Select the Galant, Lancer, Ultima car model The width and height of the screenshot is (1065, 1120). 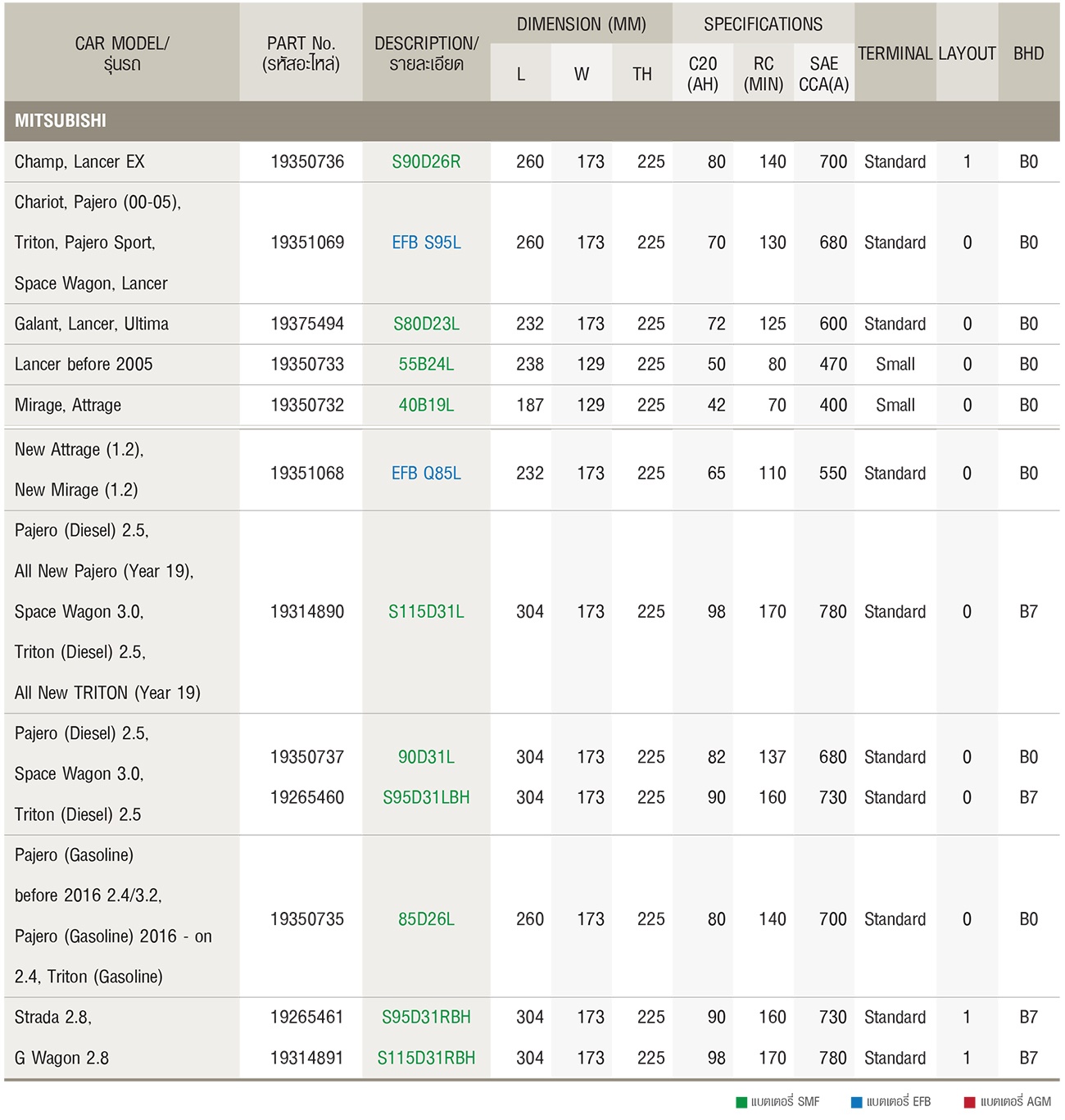pos(92,324)
